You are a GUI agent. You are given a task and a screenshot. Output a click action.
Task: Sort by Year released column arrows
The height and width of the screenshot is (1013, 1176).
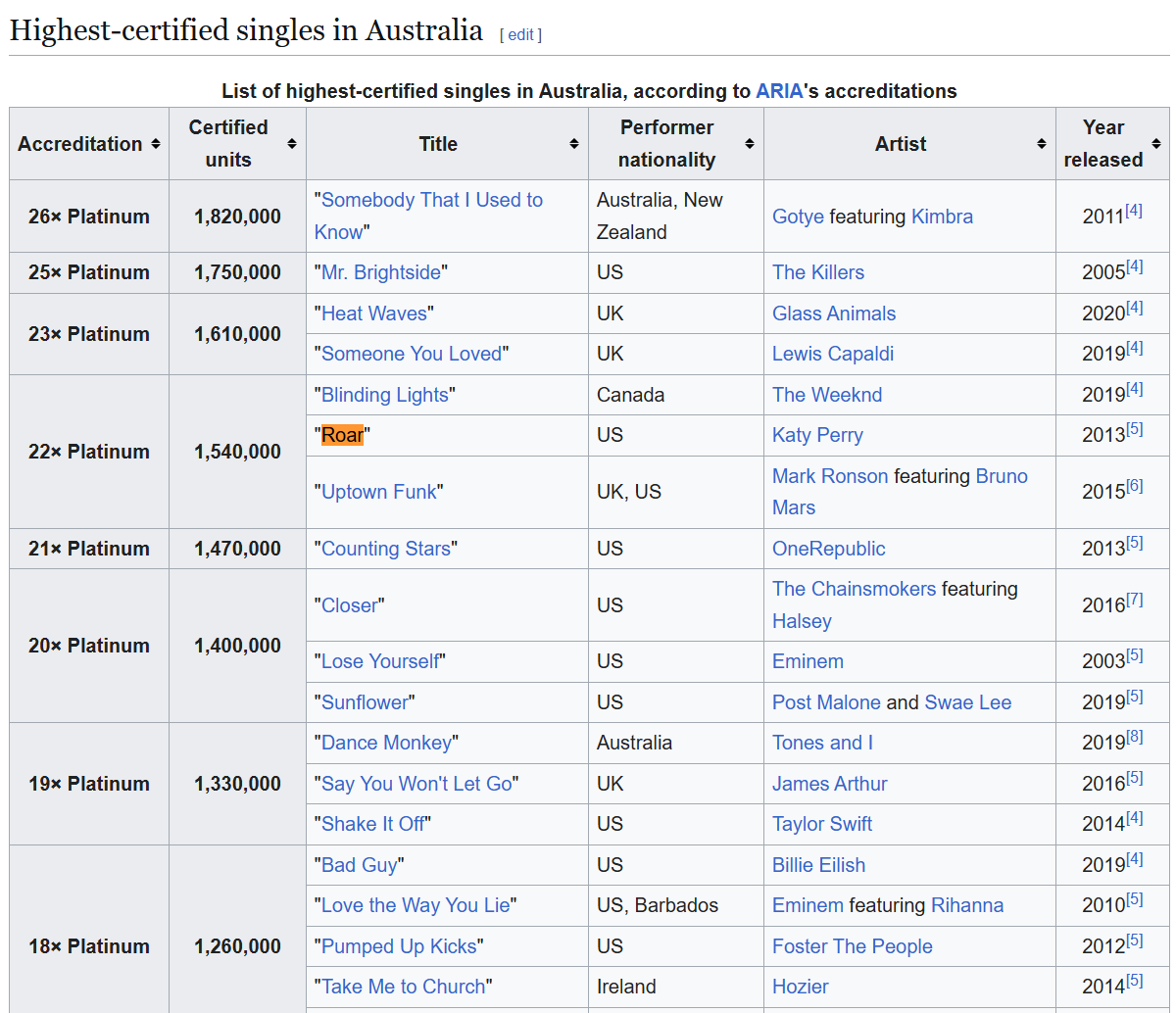(x=1155, y=144)
